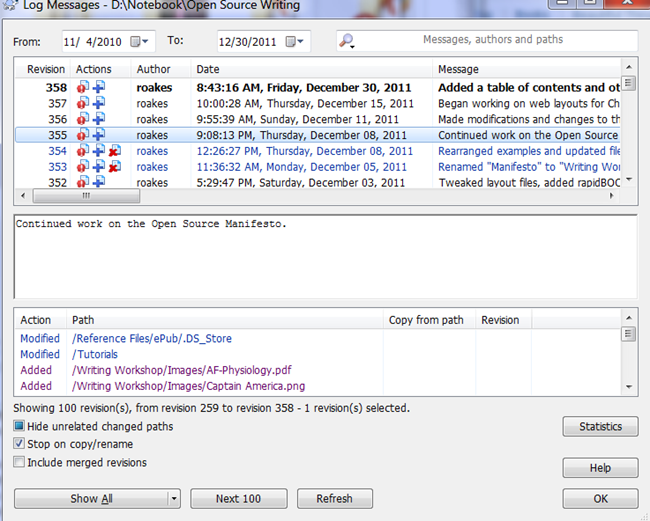The width and height of the screenshot is (650, 521).
Task: Uncheck Stop on copy/rename
Action: [19, 445]
